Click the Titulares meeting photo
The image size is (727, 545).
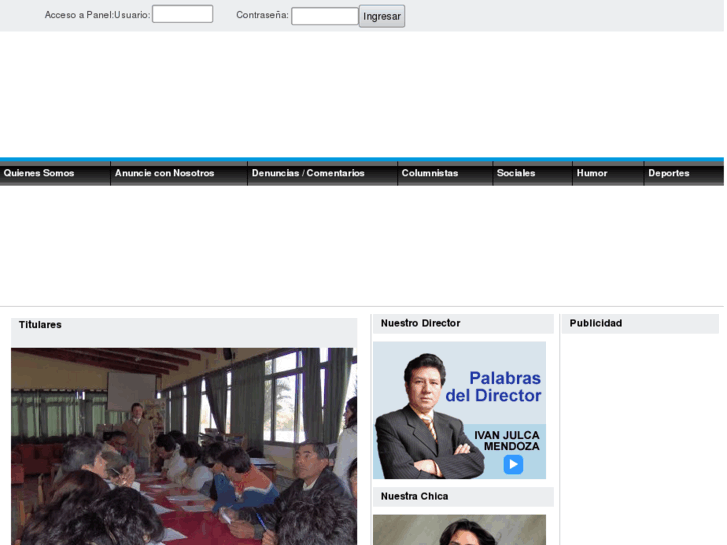click(x=184, y=446)
